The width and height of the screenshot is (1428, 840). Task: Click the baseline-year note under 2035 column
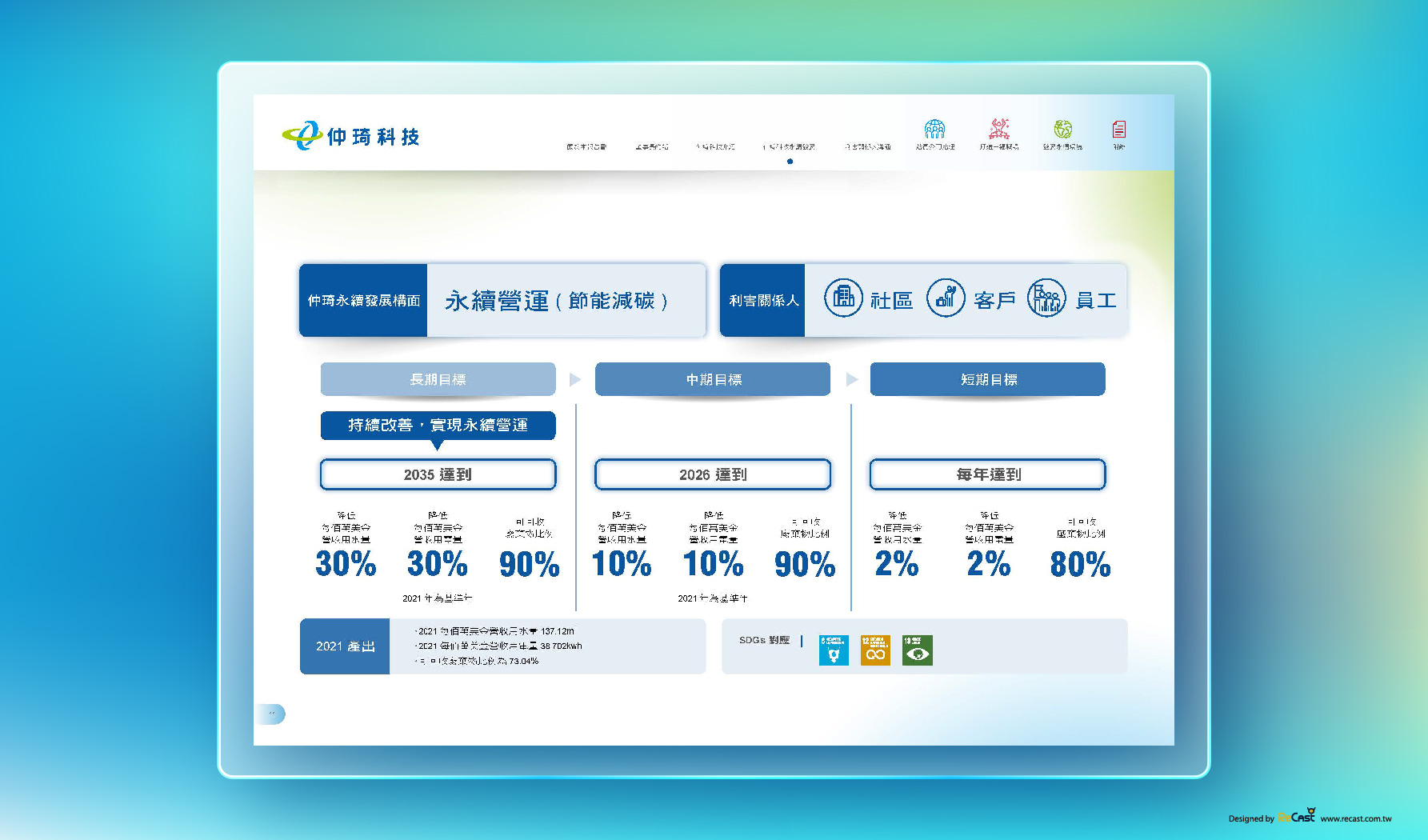[x=437, y=598]
